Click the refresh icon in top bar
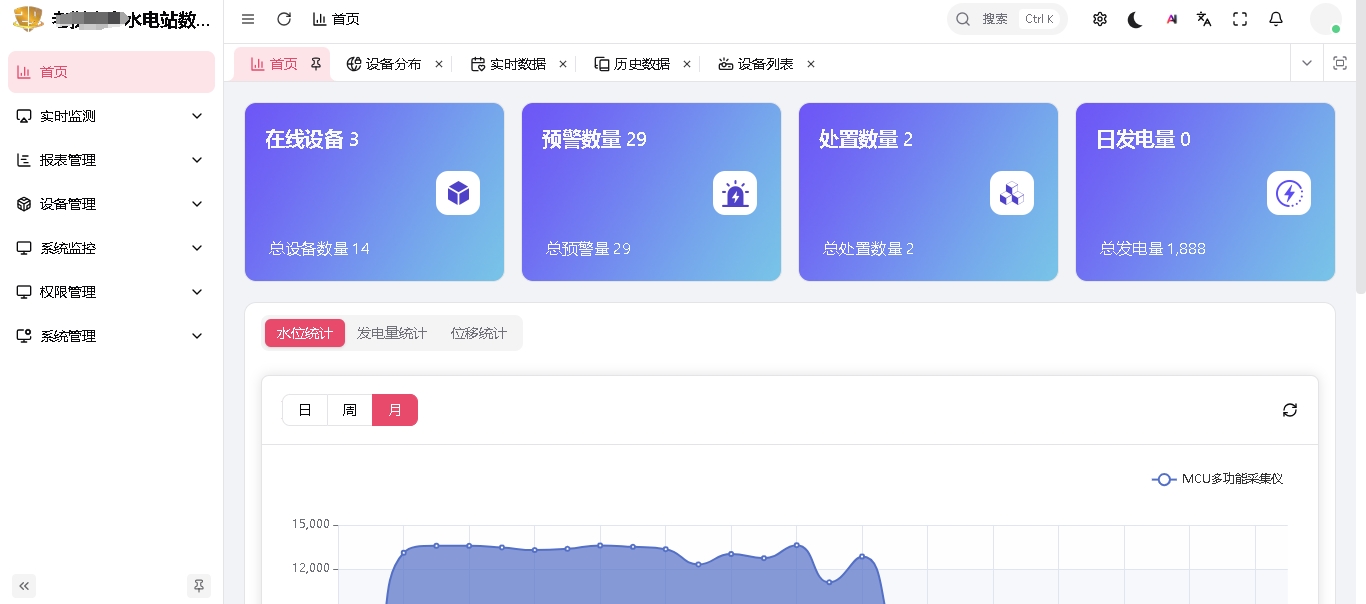This screenshot has height=604, width=1366. pos(284,19)
